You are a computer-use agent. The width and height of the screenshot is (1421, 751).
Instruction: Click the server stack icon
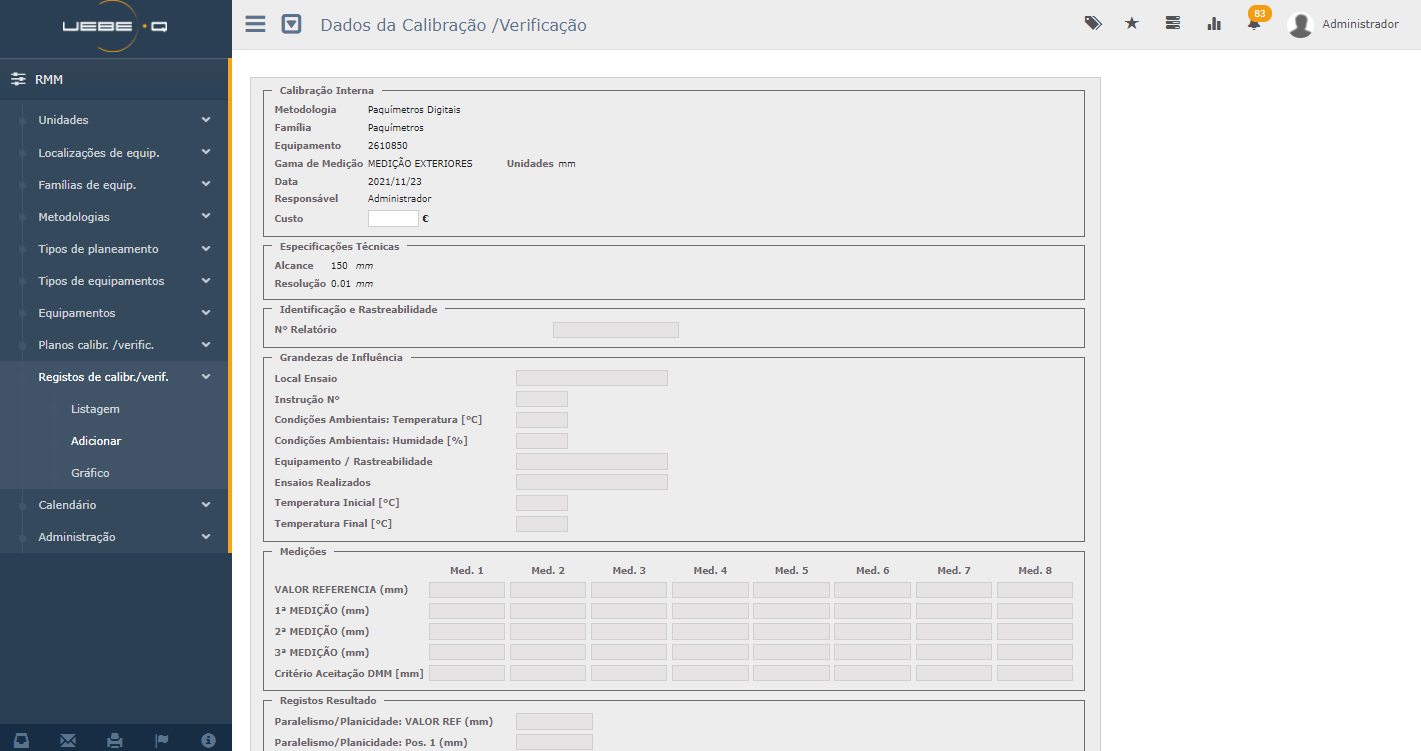[1173, 23]
